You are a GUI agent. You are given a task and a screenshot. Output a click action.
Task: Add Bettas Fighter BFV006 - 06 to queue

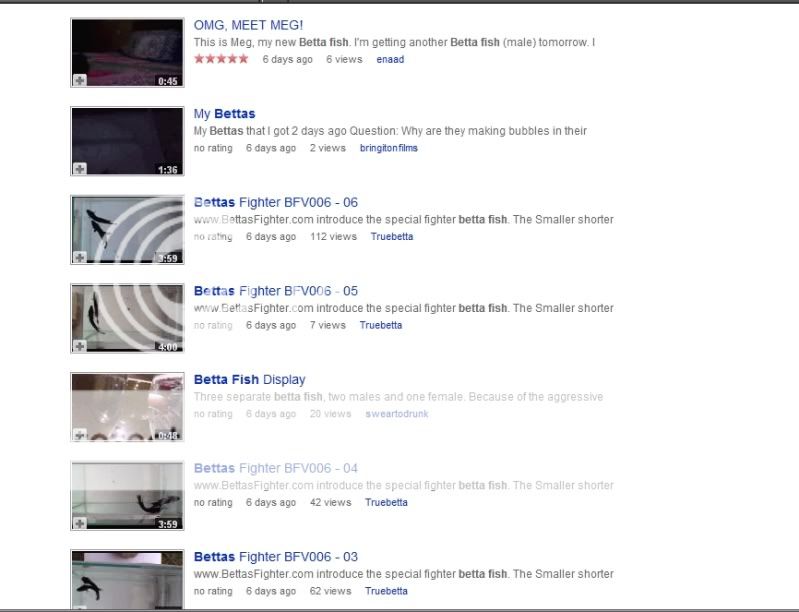pyautogui.click(x=79, y=257)
